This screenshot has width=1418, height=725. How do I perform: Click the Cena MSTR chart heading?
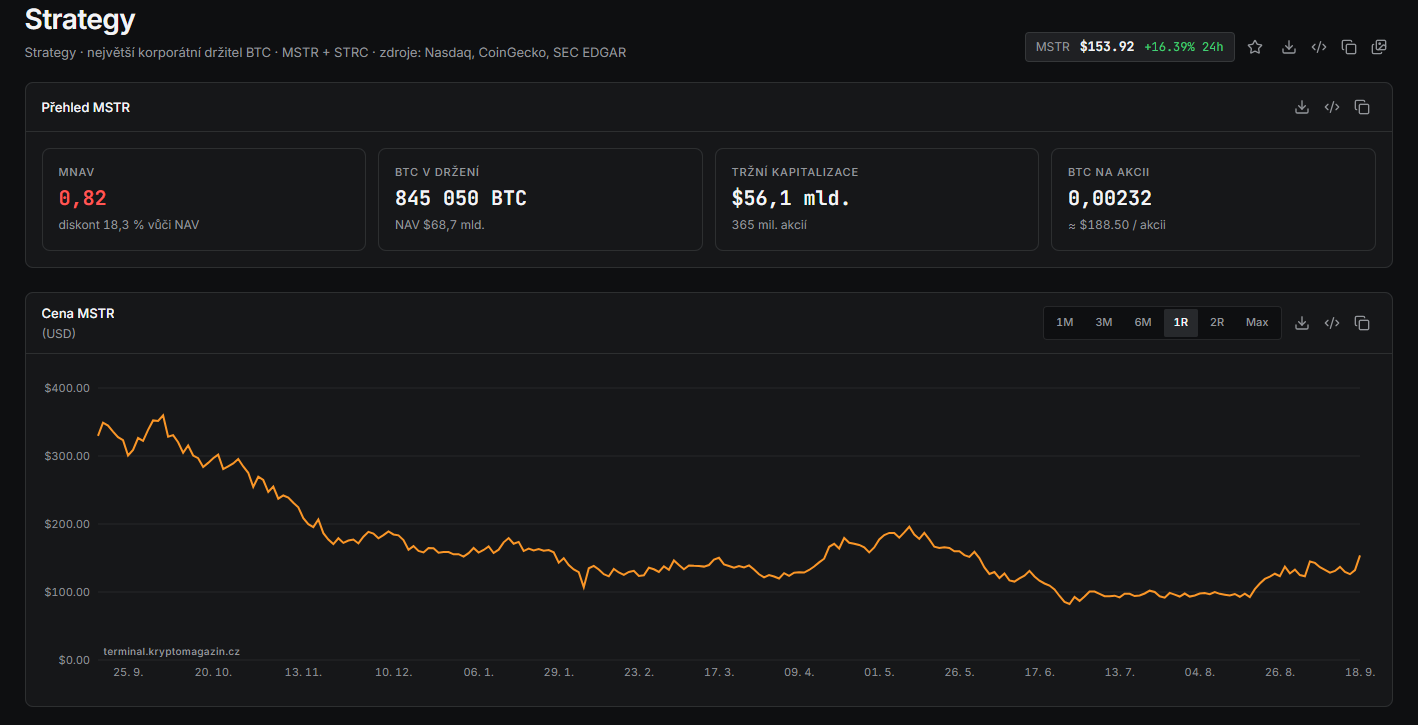pyautogui.click(x=78, y=313)
